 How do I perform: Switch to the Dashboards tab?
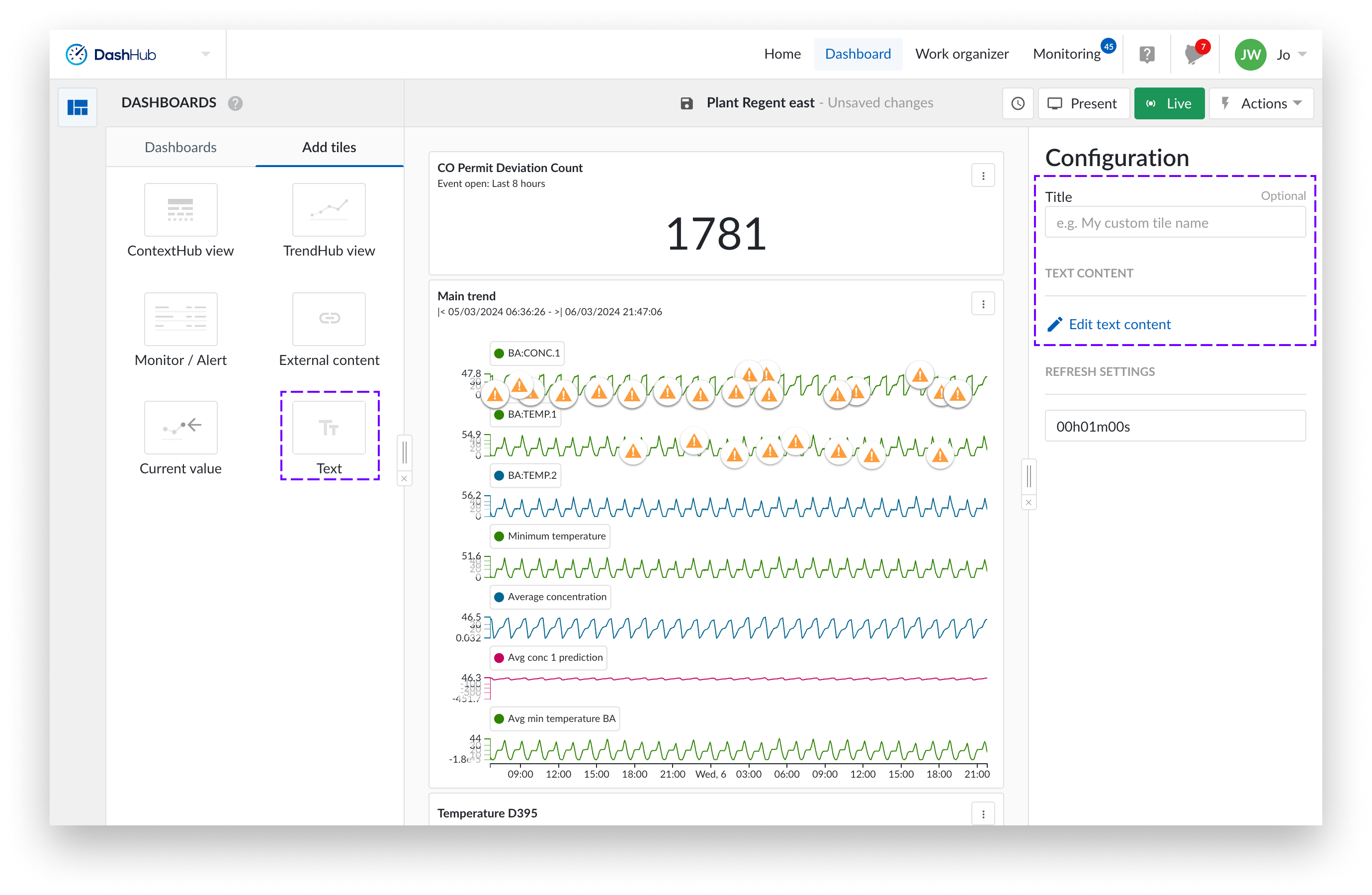click(x=180, y=147)
